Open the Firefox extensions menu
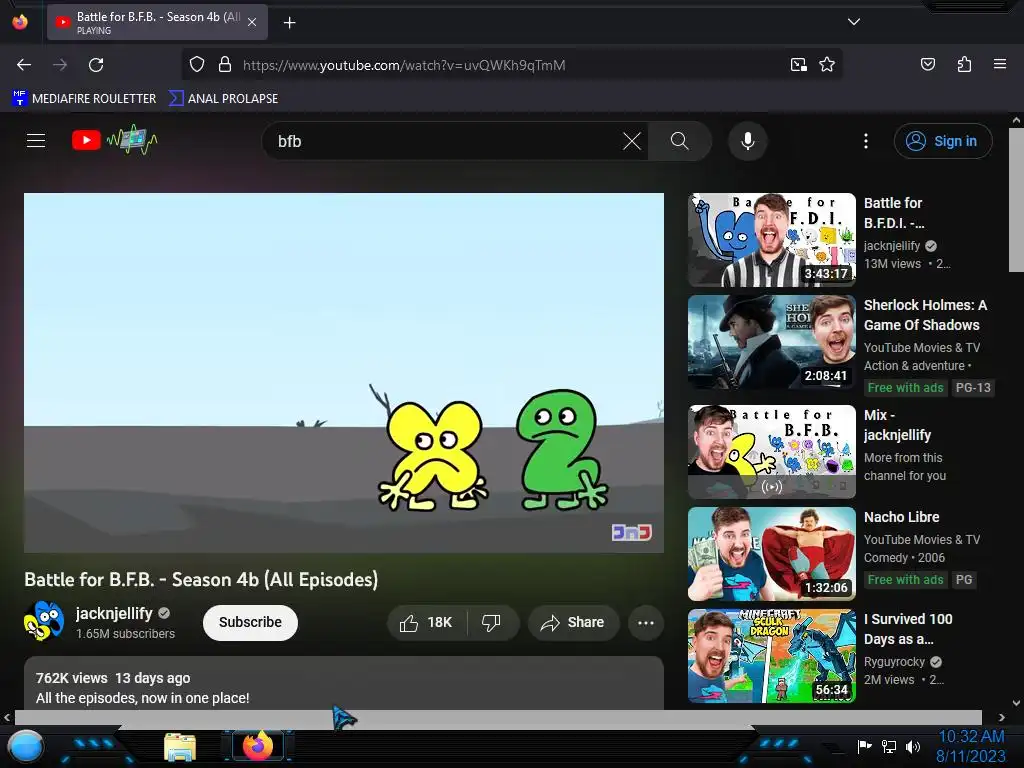Screen dimensions: 1024x768 [964, 64]
